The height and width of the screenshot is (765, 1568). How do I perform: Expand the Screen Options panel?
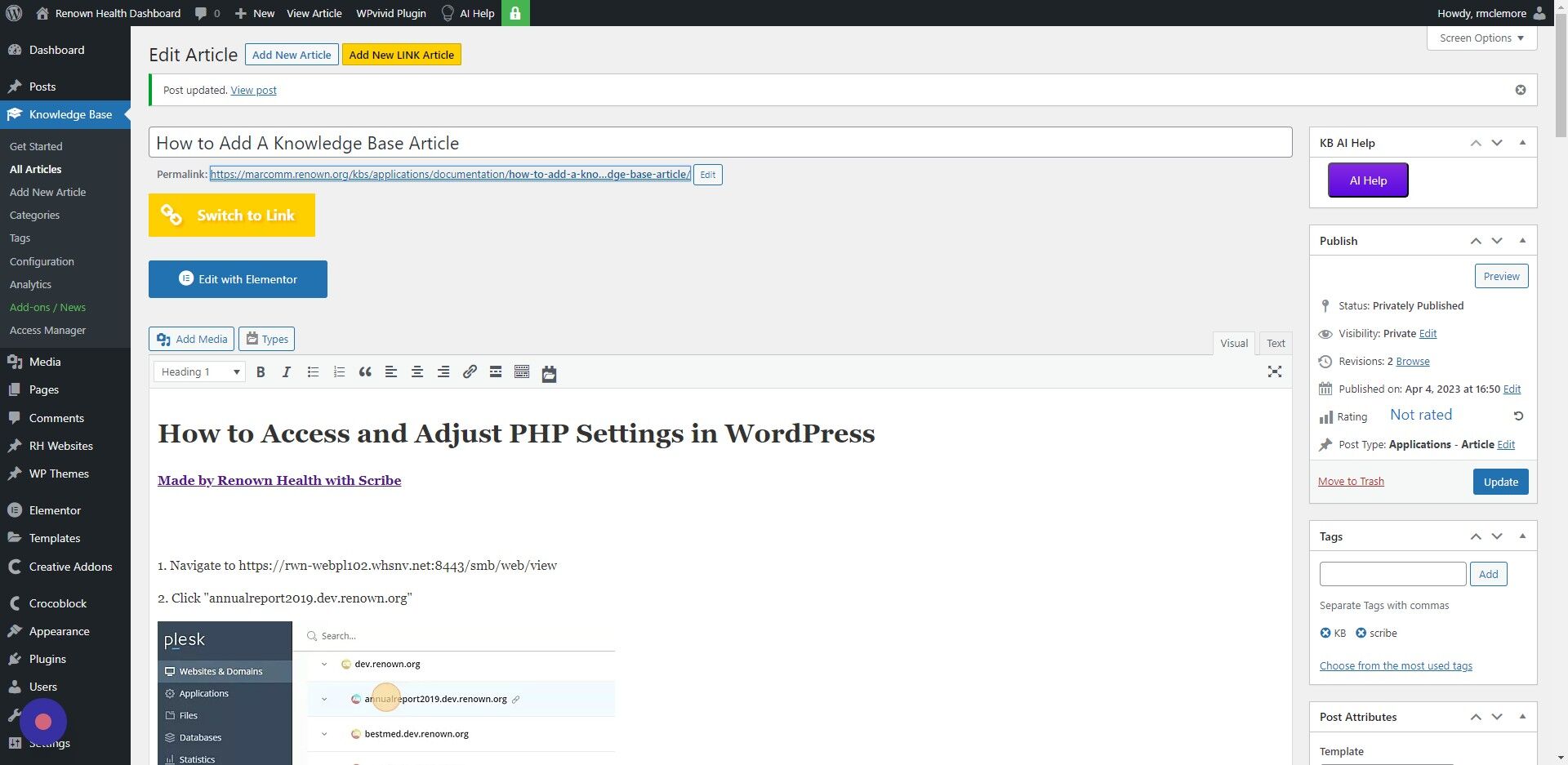click(x=1481, y=38)
